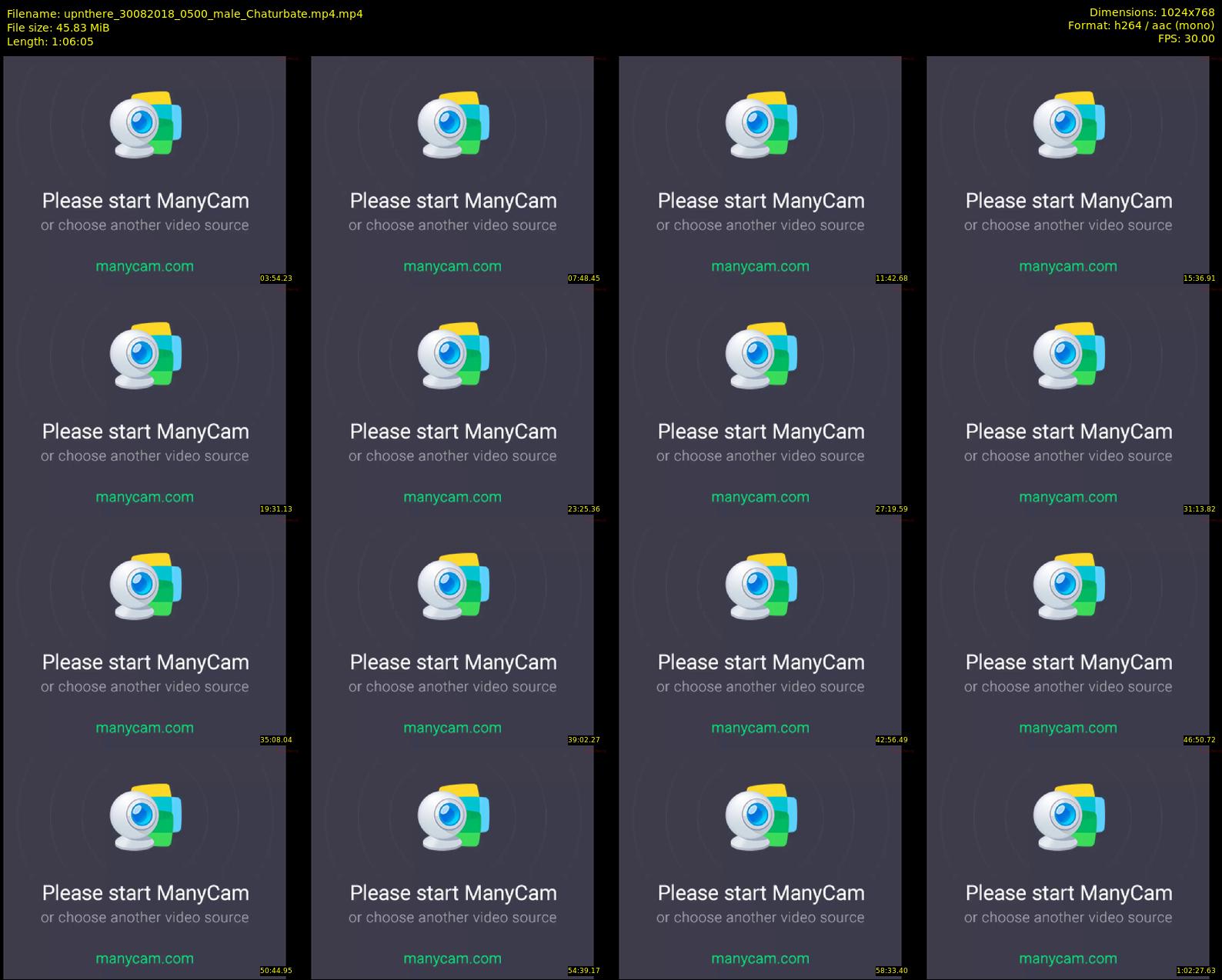Click the filename upnthere_30082018_0500_male_Chaturbate.mp4.mp4
This screenshot has width=1222, height=980.
(213, 14)
